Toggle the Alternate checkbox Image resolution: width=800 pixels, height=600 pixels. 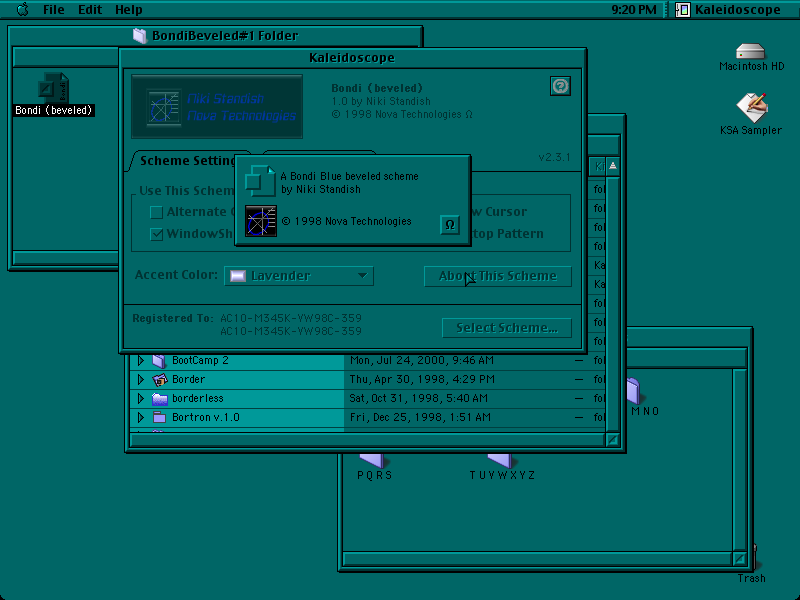pyautogui.click(x=156, y=212)
